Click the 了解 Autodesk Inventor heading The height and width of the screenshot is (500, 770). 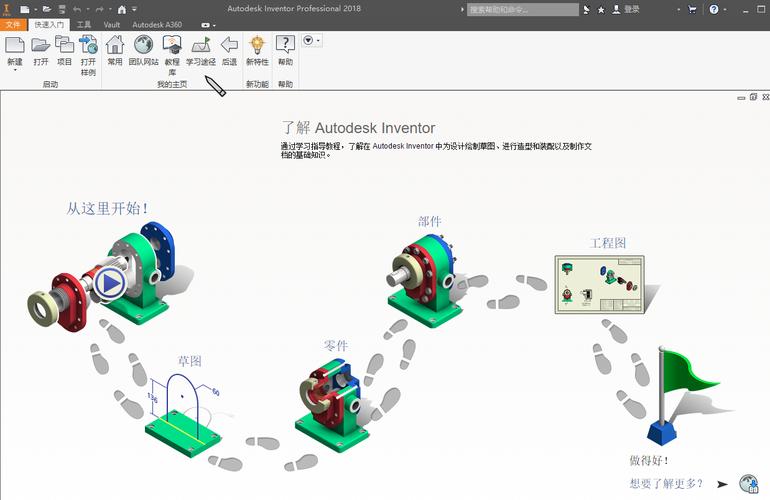pyautogui.click(x=358, y=128)
